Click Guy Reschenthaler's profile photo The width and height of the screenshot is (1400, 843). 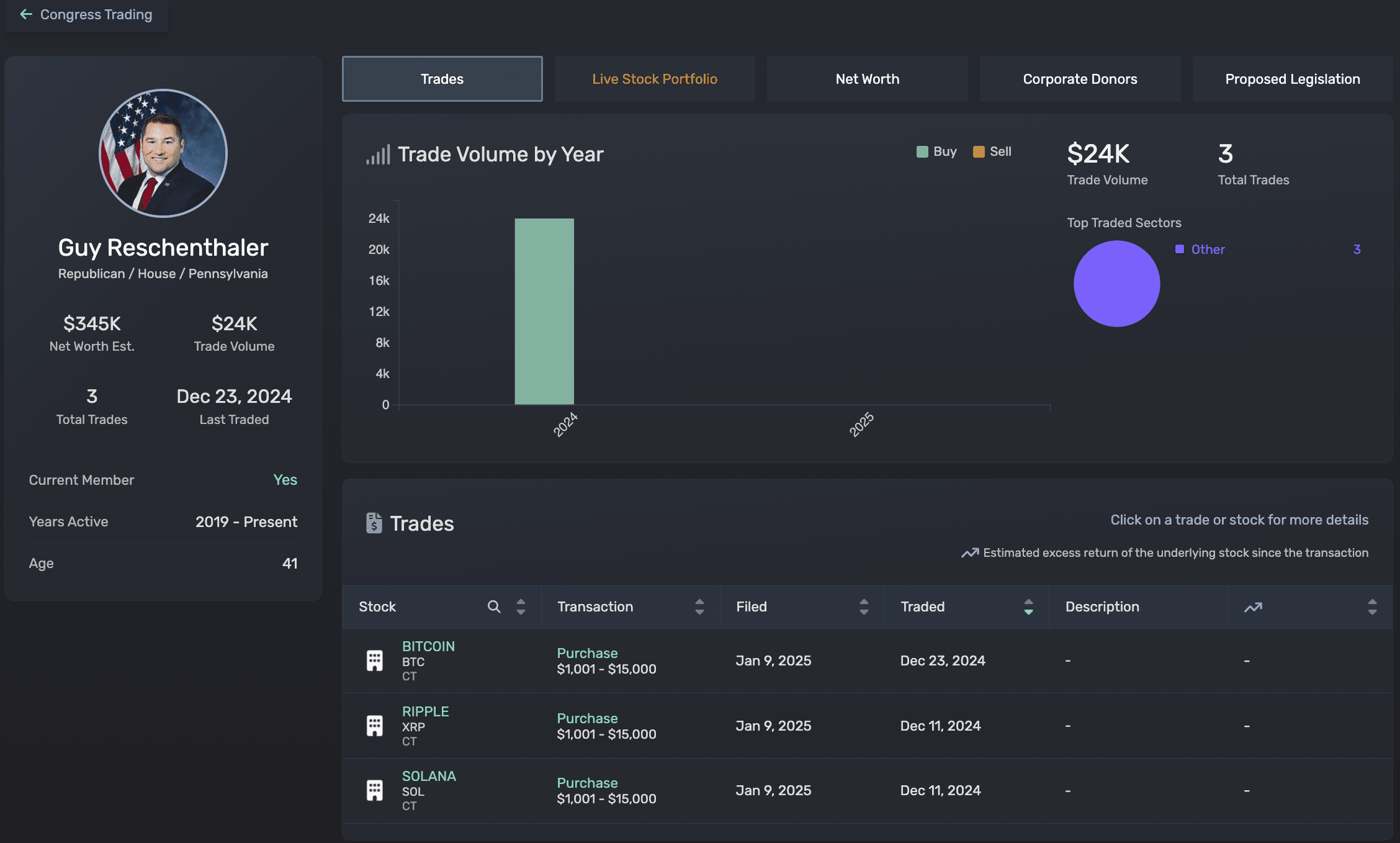[163, 153]
